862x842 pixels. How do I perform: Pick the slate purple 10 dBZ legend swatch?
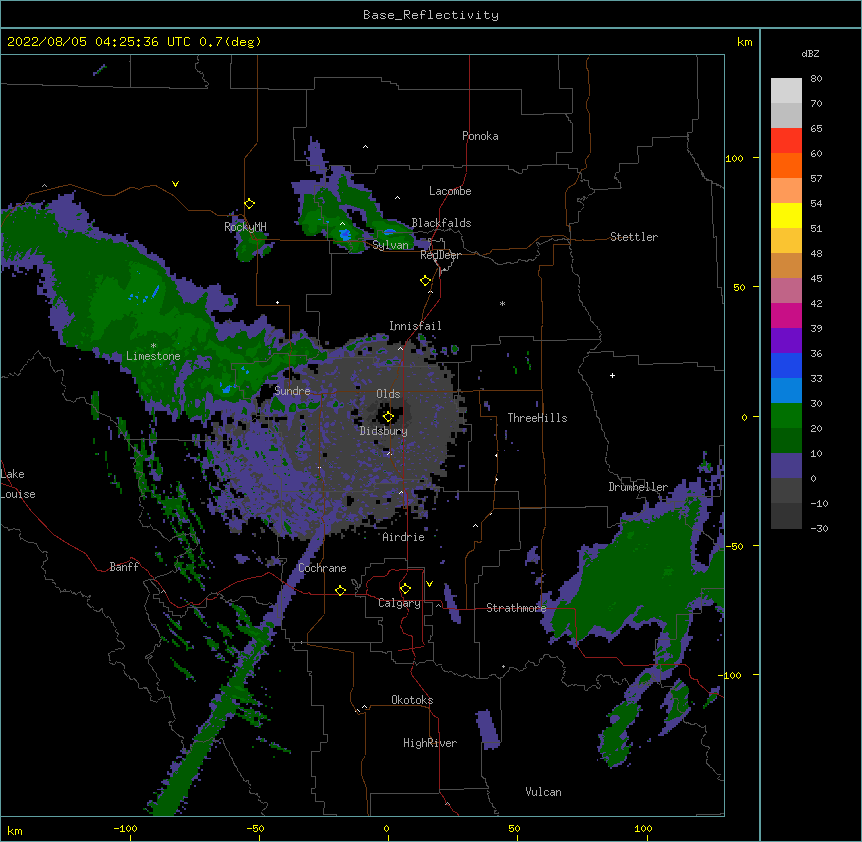point(786,466)
